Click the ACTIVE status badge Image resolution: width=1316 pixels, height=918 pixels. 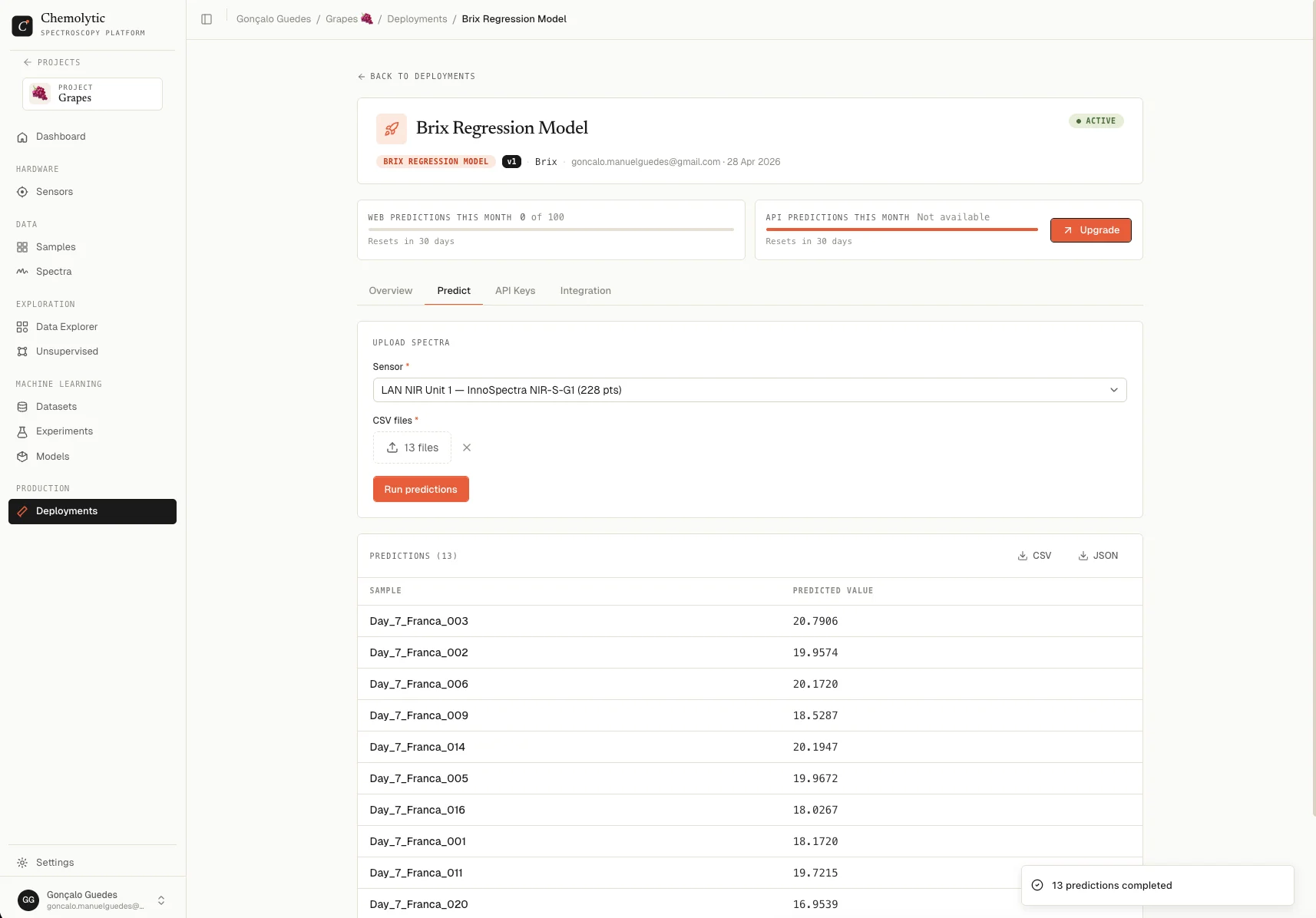[x=1096, y=121]
